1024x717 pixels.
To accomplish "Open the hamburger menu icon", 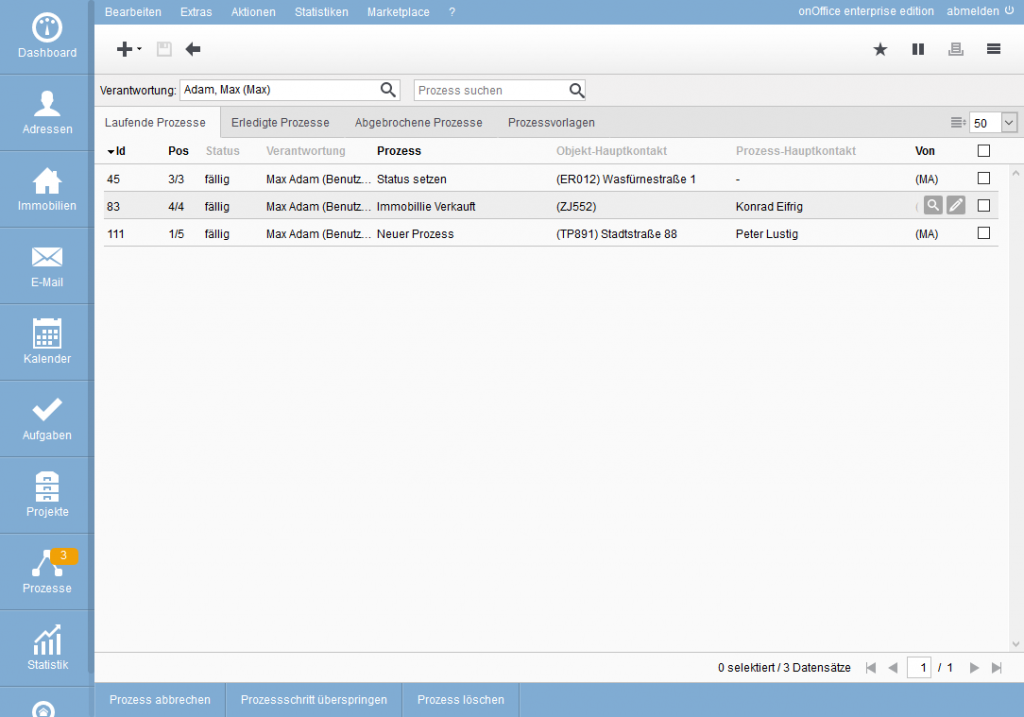I will click(993, 49).
